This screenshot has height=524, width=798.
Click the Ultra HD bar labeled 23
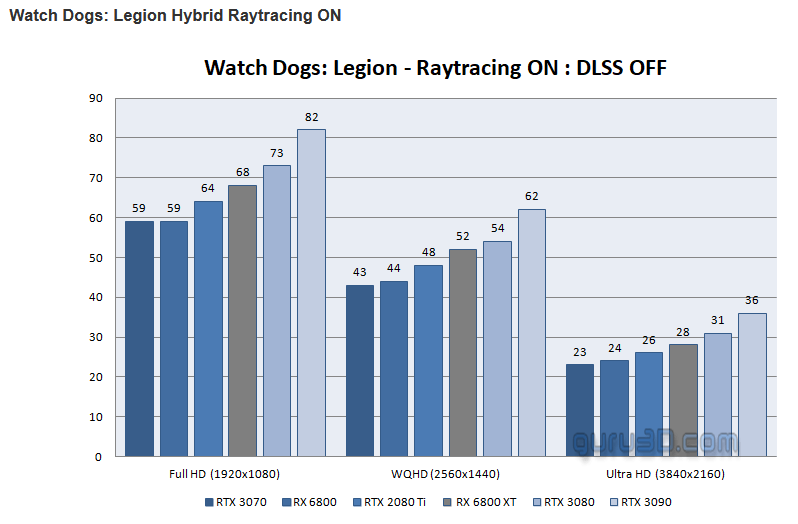(580, 411)
